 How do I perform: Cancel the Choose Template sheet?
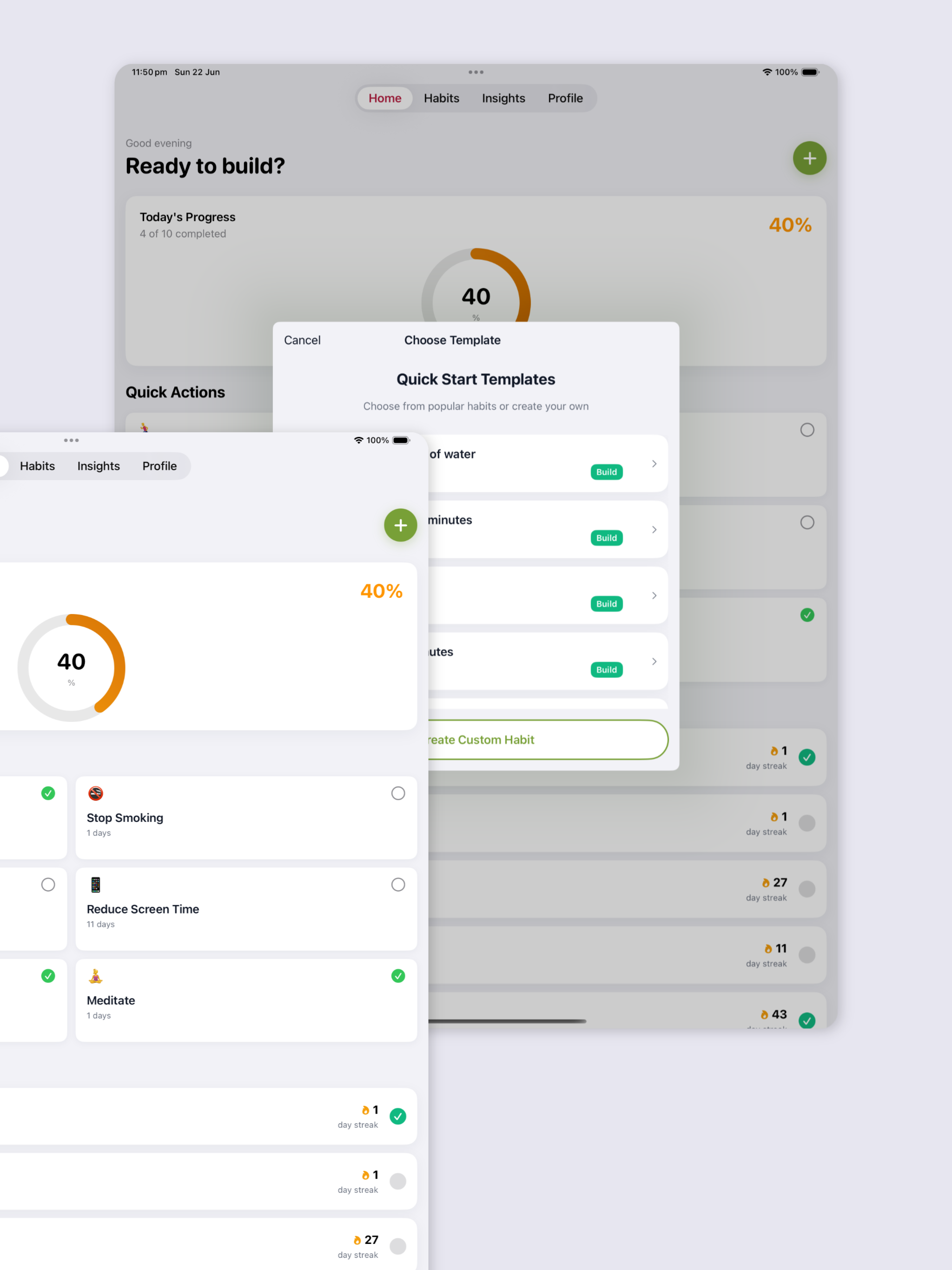[302, 340]
